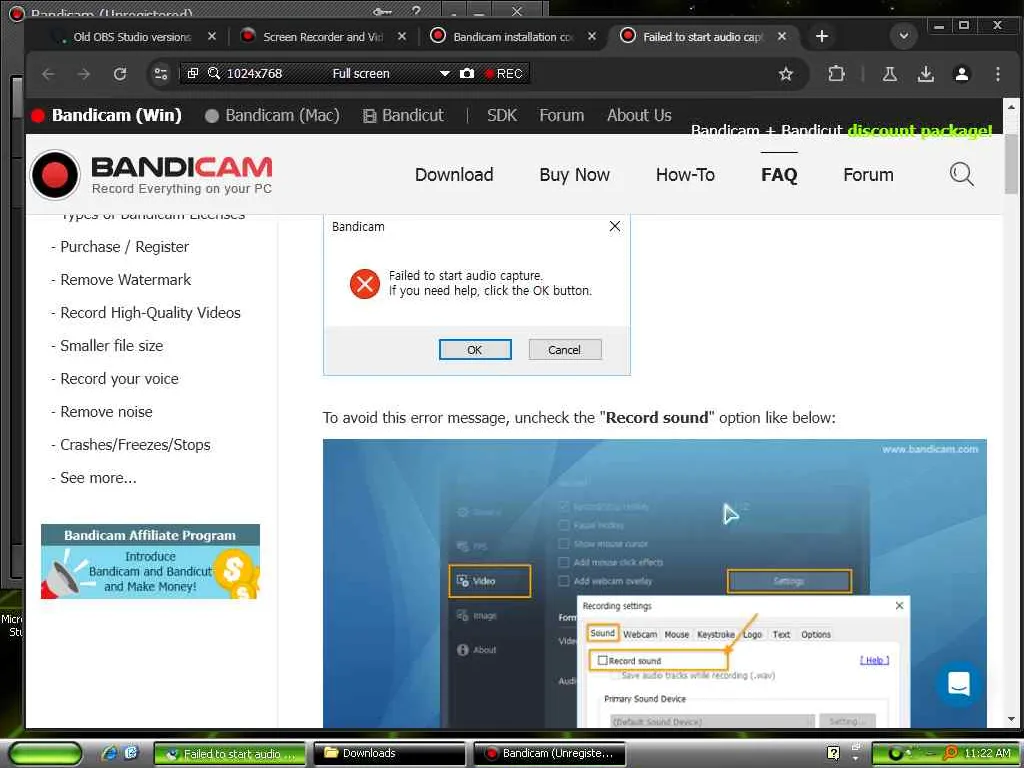Open the website search magnifier icon

coord(961,174)
